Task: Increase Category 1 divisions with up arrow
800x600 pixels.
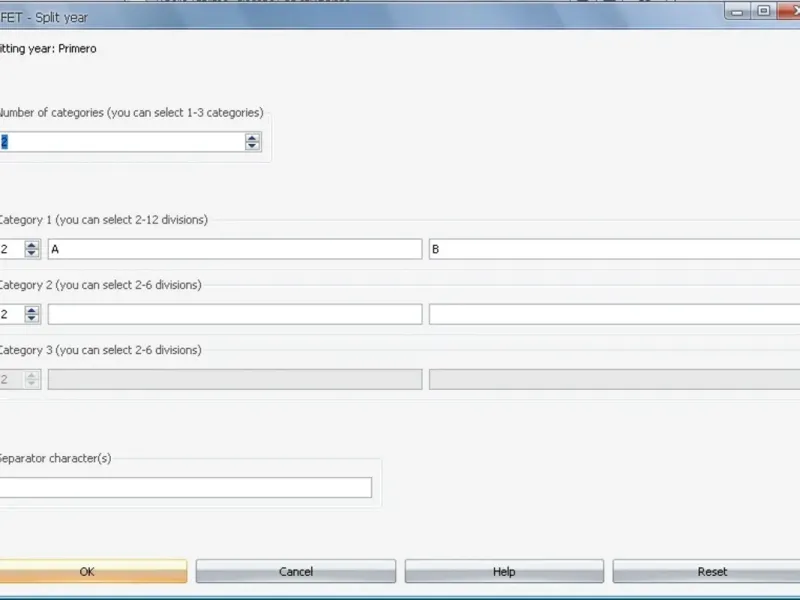Action: (32, 245)
